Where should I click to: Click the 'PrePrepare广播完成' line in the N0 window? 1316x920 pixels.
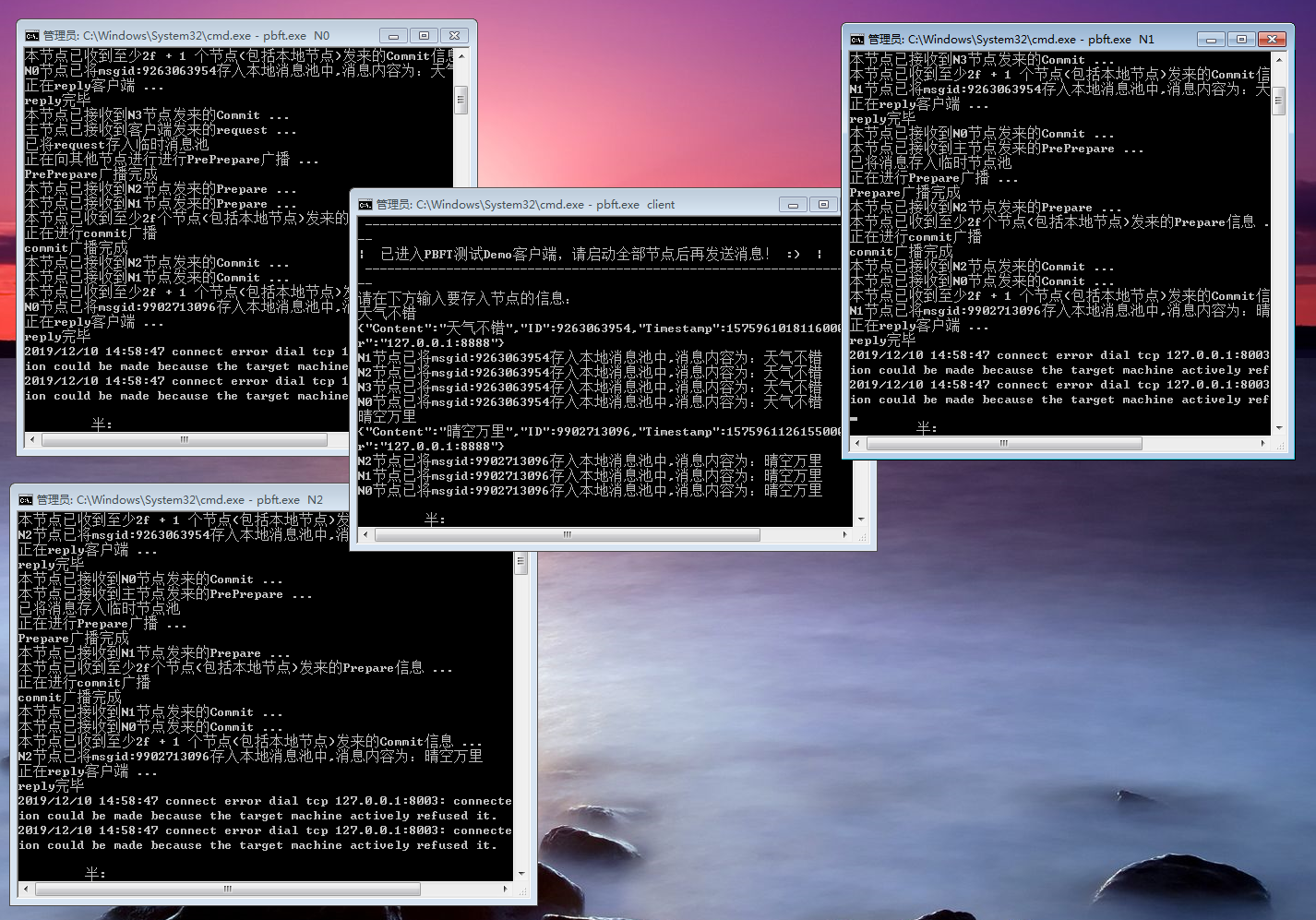click(90, 174)
